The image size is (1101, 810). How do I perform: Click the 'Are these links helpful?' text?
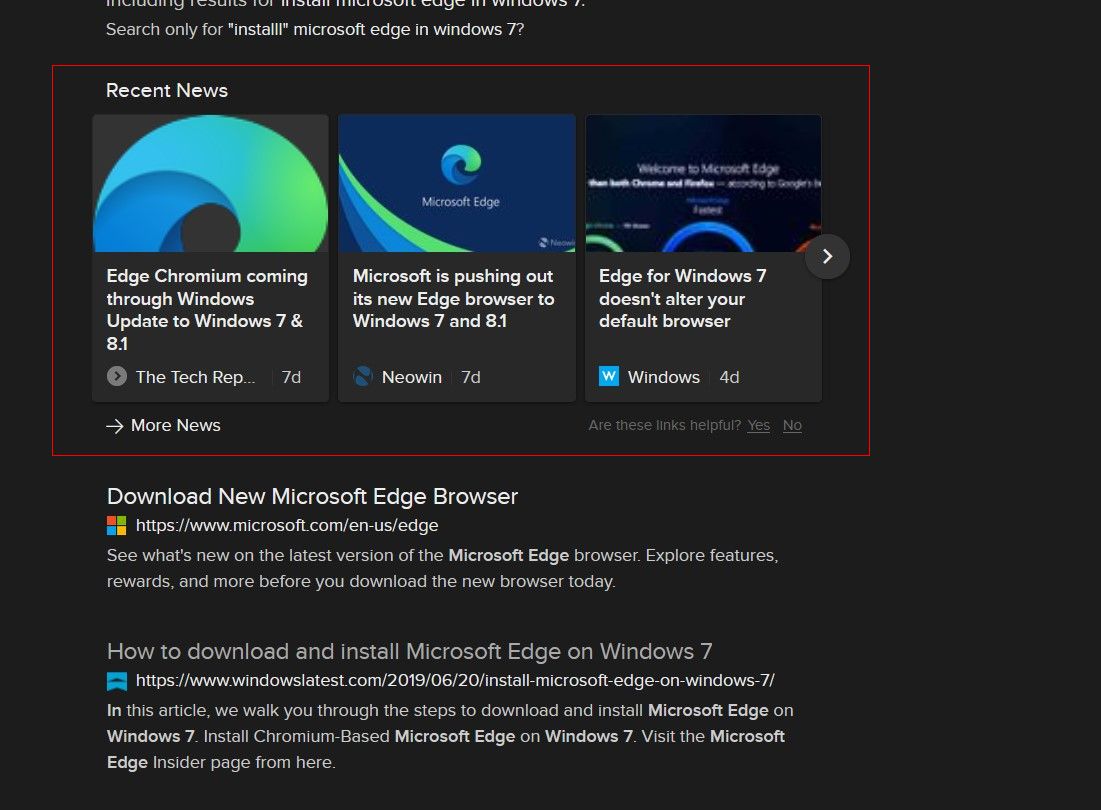pos(664,425)
